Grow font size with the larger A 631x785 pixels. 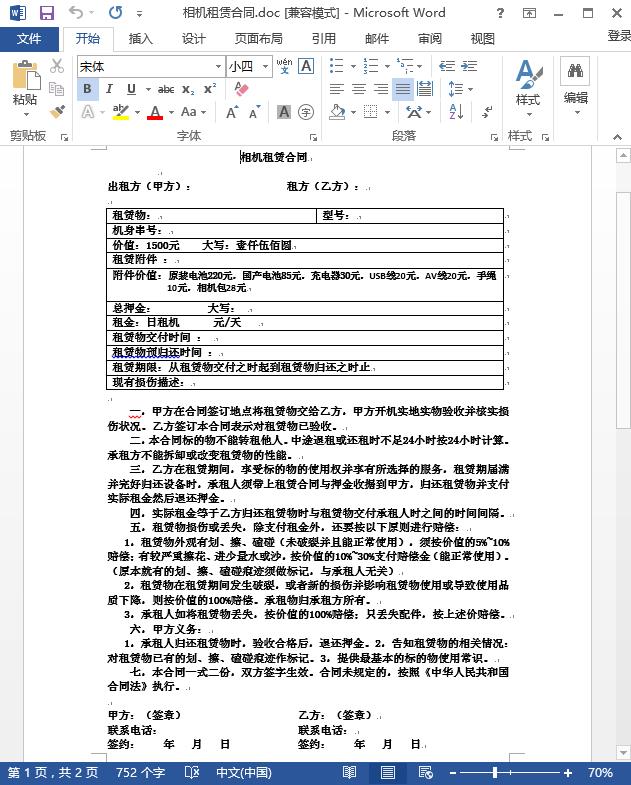[x=231, y=112]
